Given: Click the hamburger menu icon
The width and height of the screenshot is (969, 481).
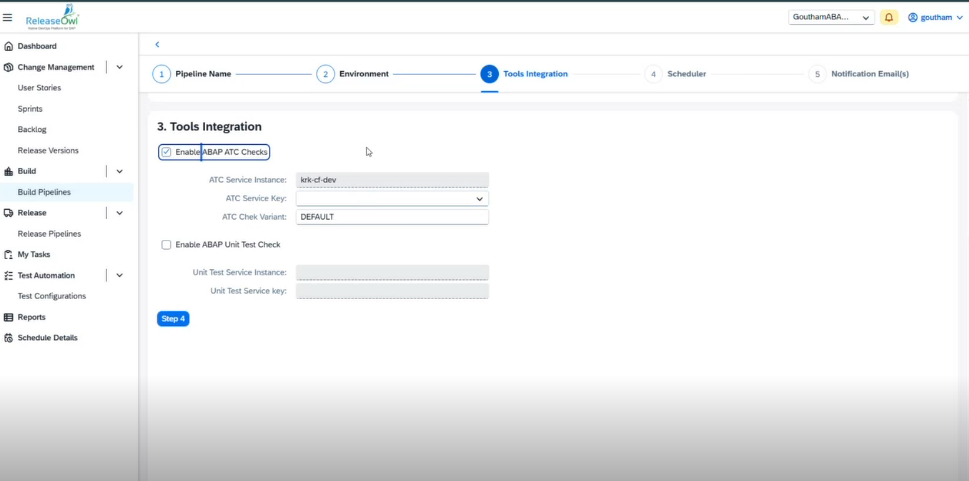Looking at the screenshot, I should point(8,17).
